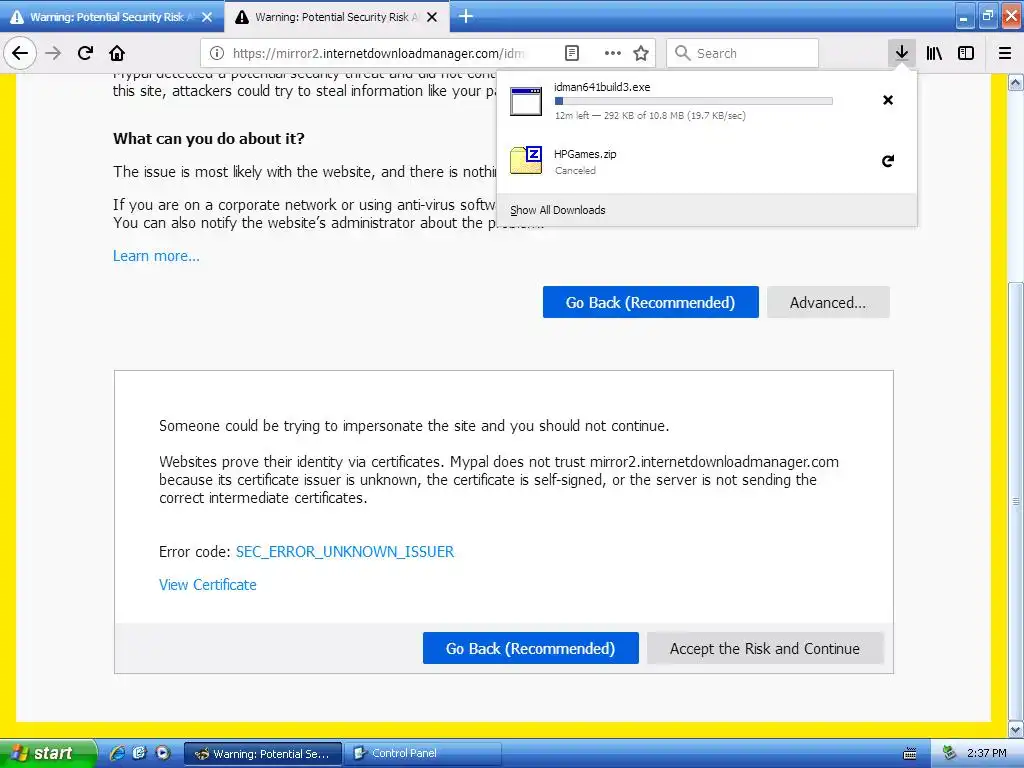The image size is (1024, 768).
Task: Open a new browser tab
Action: click(x=466, y=16)
